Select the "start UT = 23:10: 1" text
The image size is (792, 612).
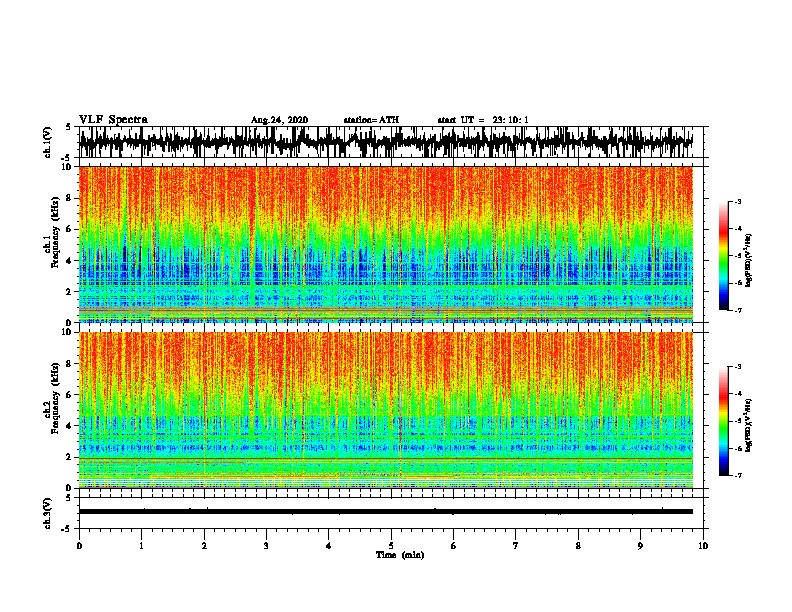point(483,120)
